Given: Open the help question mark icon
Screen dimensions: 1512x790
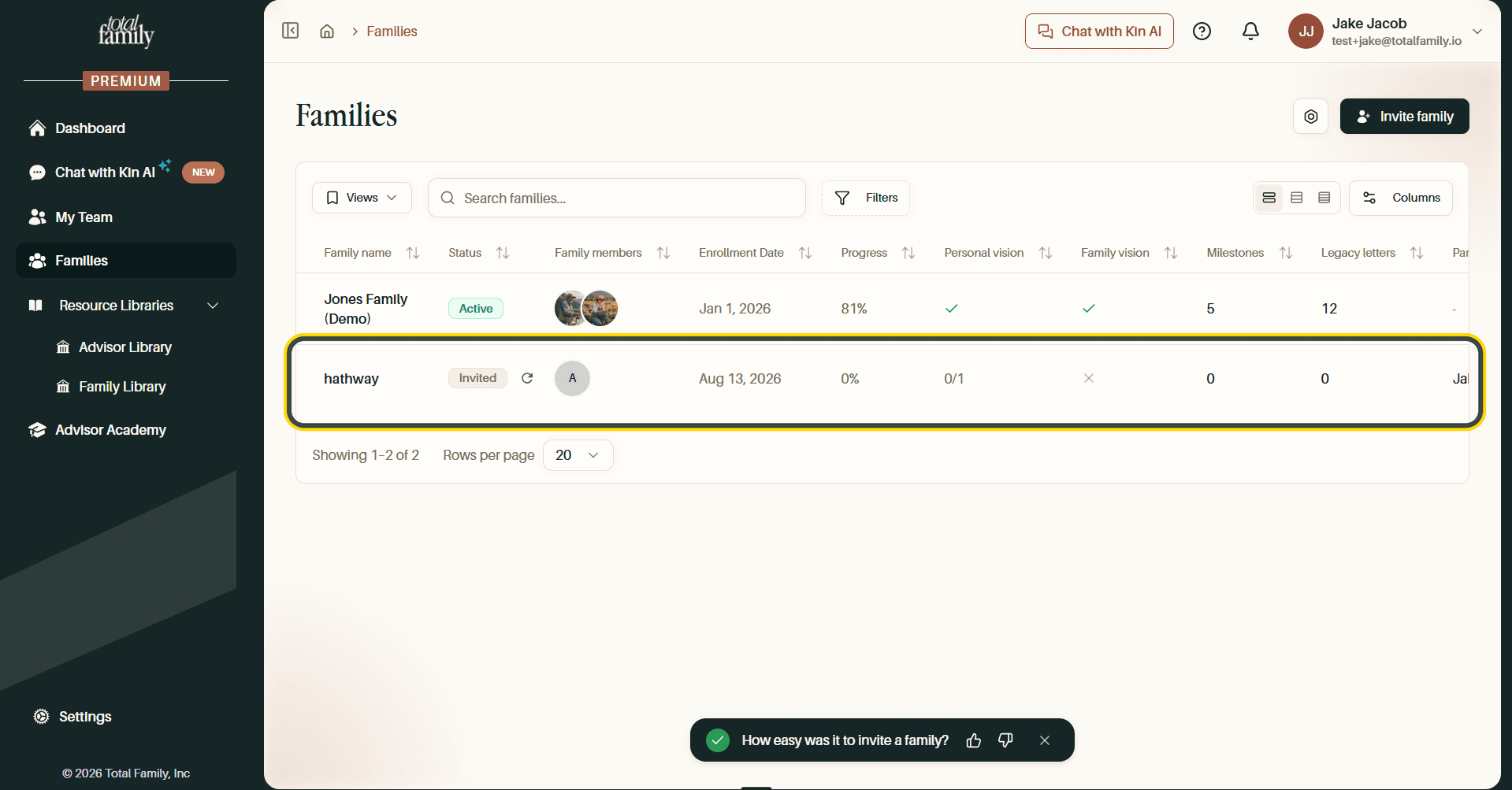Looking at the screenshot, I should click(1202, 31).
